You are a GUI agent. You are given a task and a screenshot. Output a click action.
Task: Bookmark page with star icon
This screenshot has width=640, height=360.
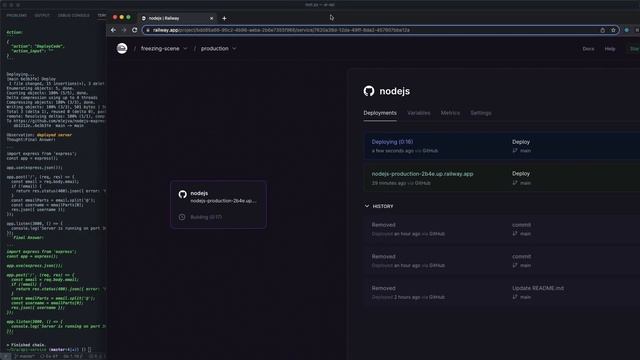coord(613,30)
